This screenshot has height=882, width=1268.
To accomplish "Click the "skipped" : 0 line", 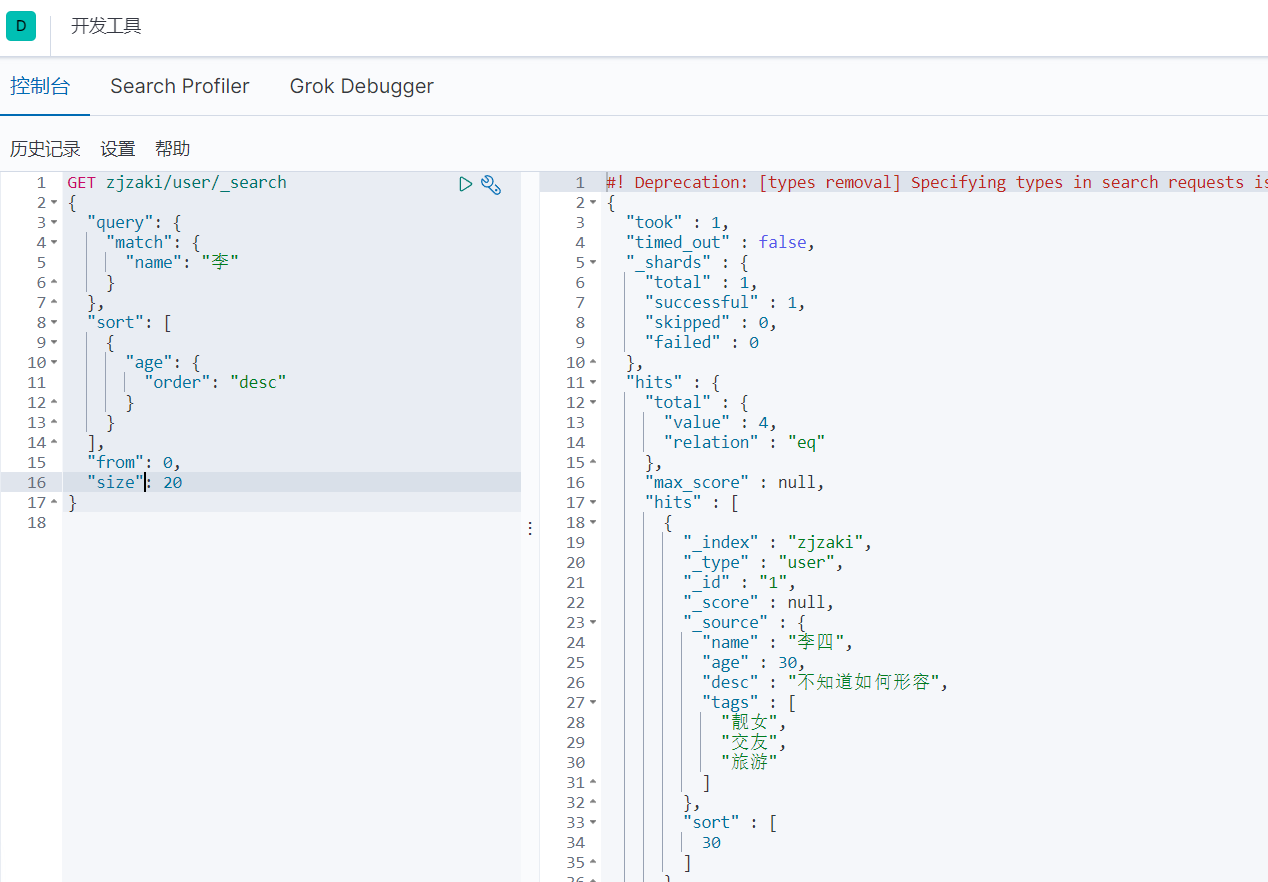I will pyautogui.click(x=711, y=323).
